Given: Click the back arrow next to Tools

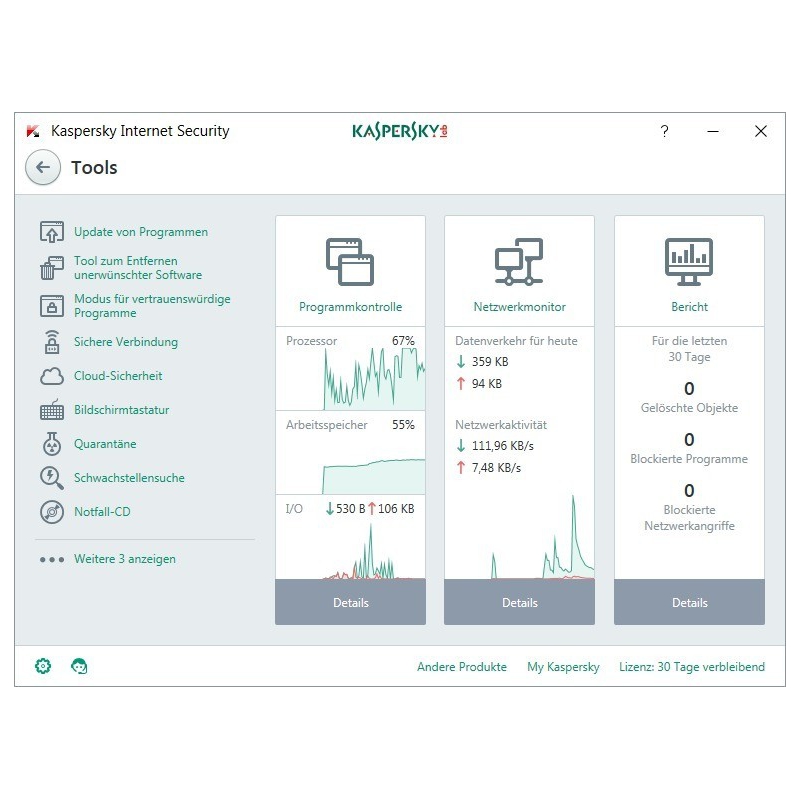Looking at the screenshot, I should pos(42,168).
